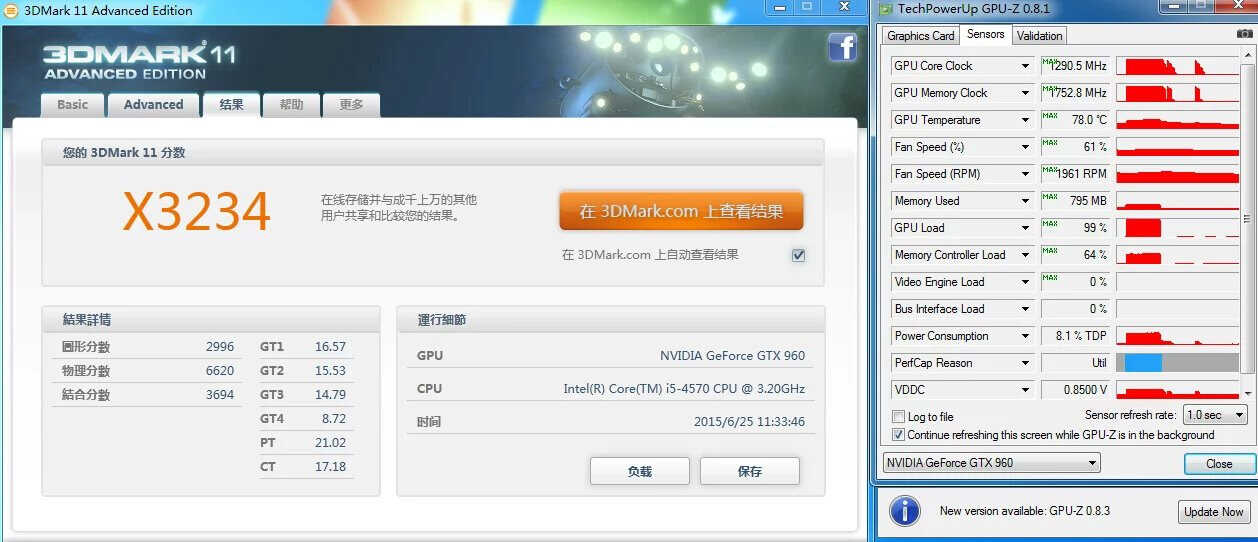Click the Update Now button
Image resolution: width=1258 pixels, height=542 pixels.
1214,511
